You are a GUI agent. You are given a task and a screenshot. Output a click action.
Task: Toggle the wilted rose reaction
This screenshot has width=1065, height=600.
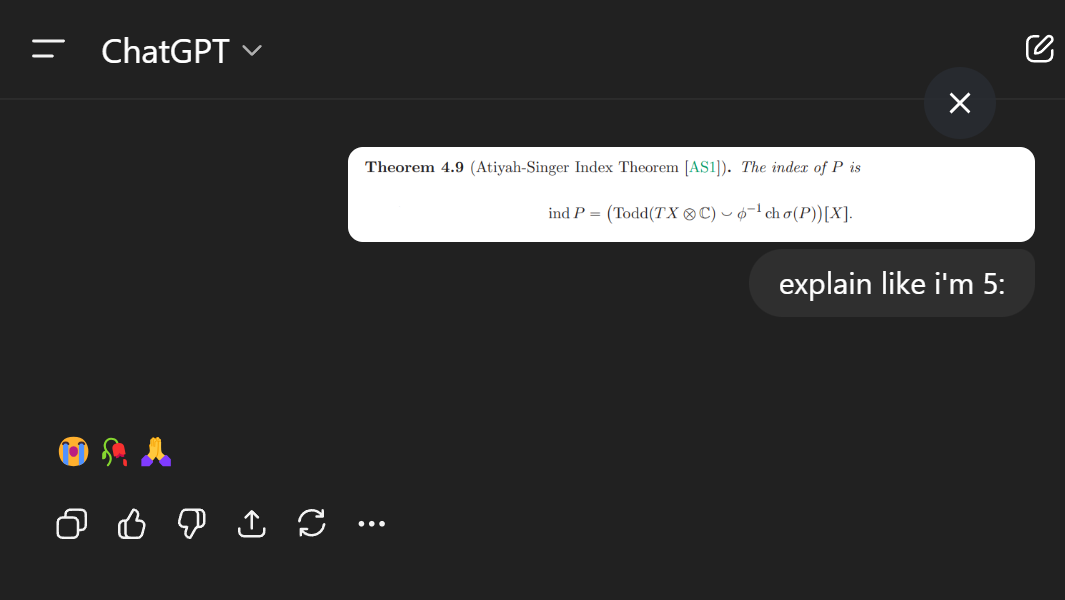click(x=113, y=451)
